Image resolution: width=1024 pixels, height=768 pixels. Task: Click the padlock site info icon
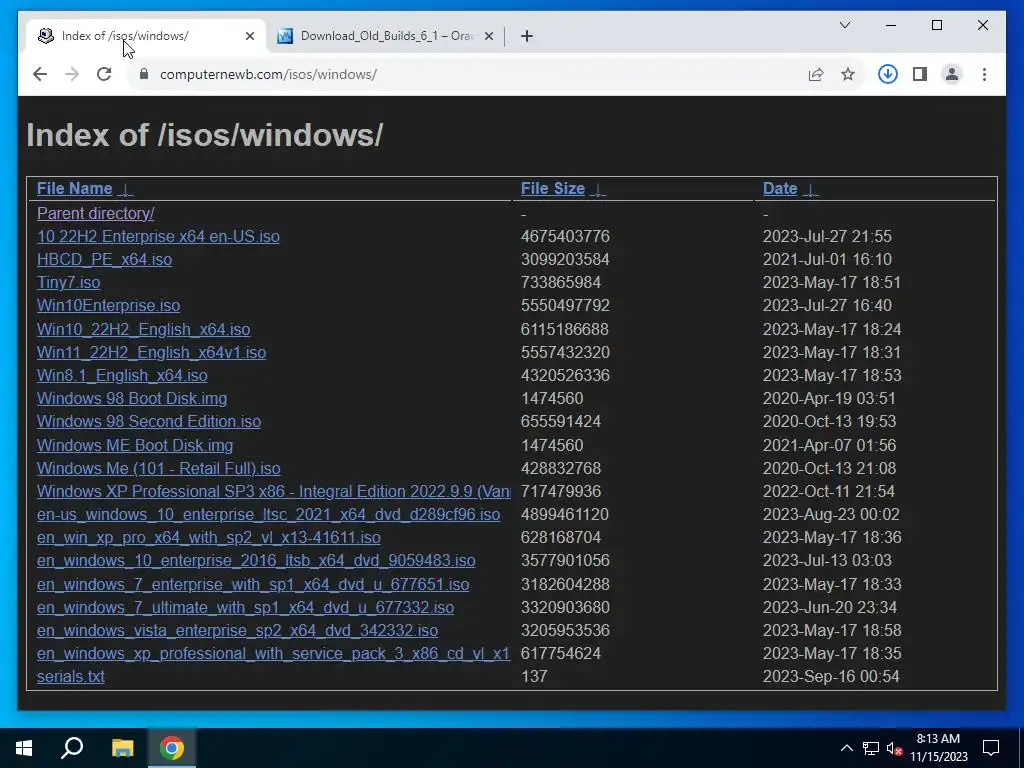tap(144, 74)
